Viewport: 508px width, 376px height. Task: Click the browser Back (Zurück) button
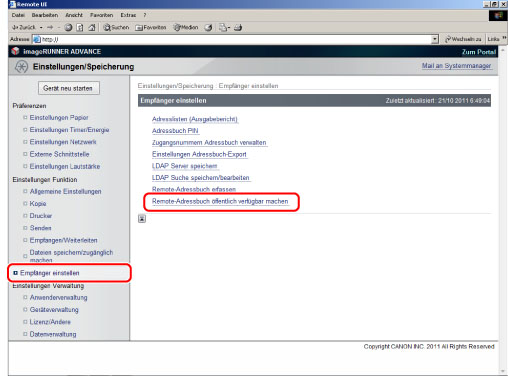pyautogui.click(x=24, y=27)
